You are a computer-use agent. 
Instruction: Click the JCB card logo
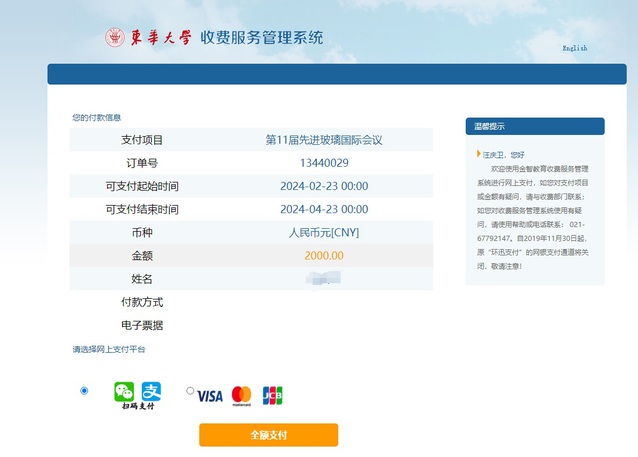click(x=272, y=395)
